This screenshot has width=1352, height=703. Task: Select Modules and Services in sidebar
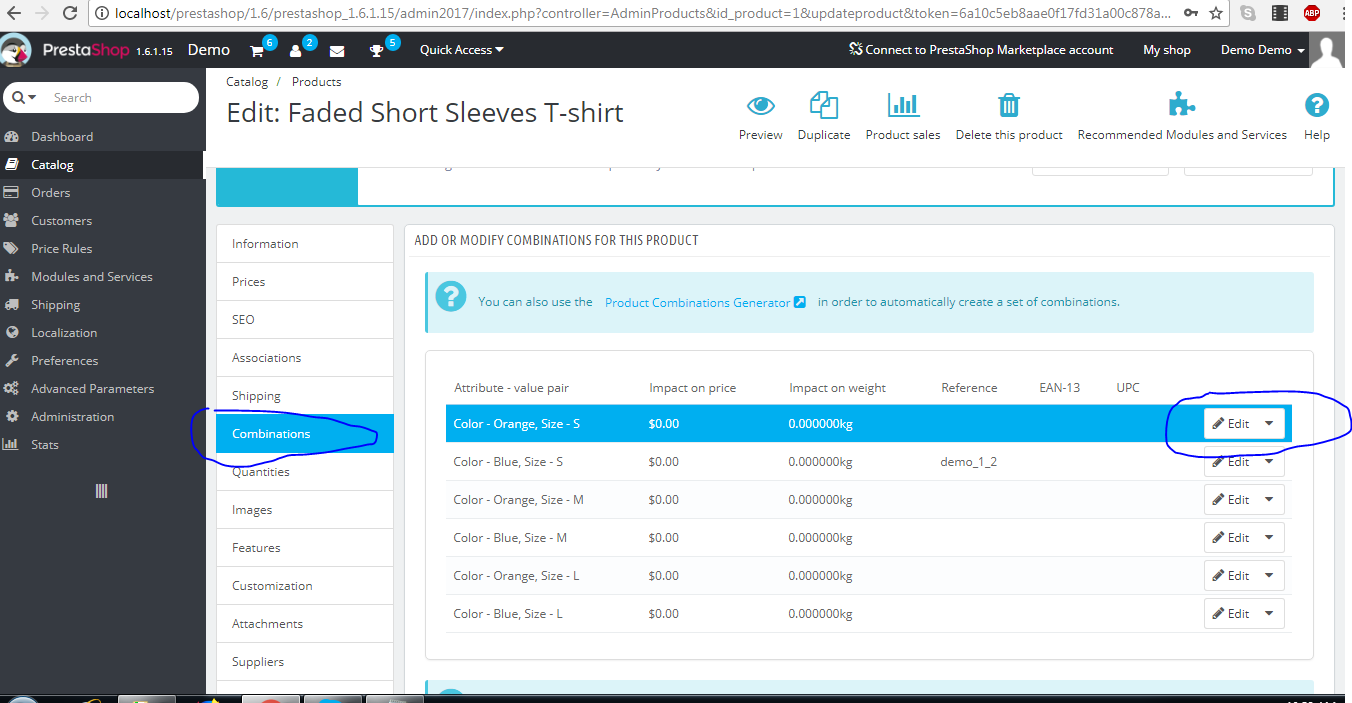pyautogui.click(x=92, y=277)
